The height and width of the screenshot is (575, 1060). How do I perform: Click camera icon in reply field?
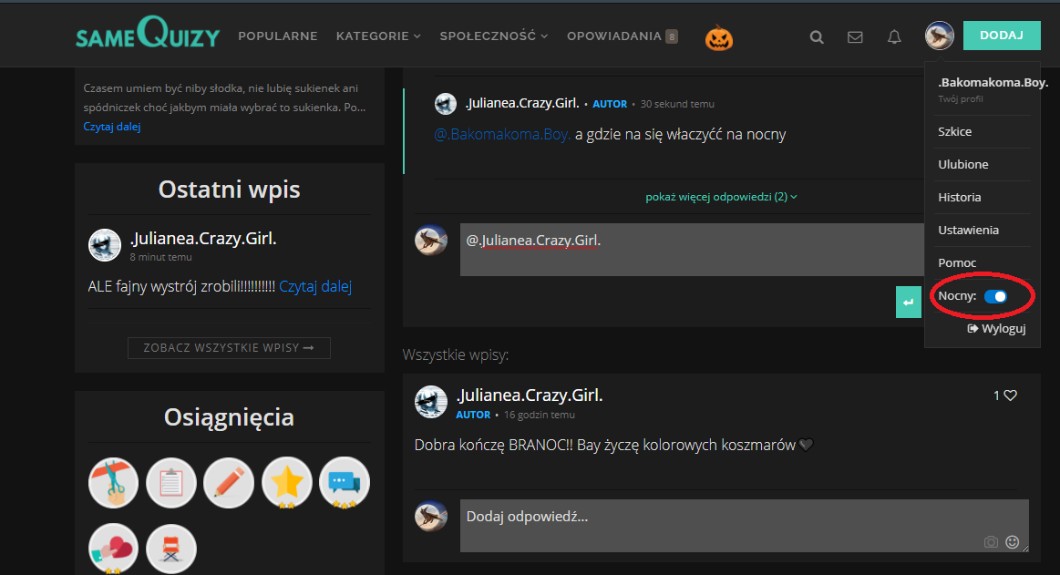[990, 542]
